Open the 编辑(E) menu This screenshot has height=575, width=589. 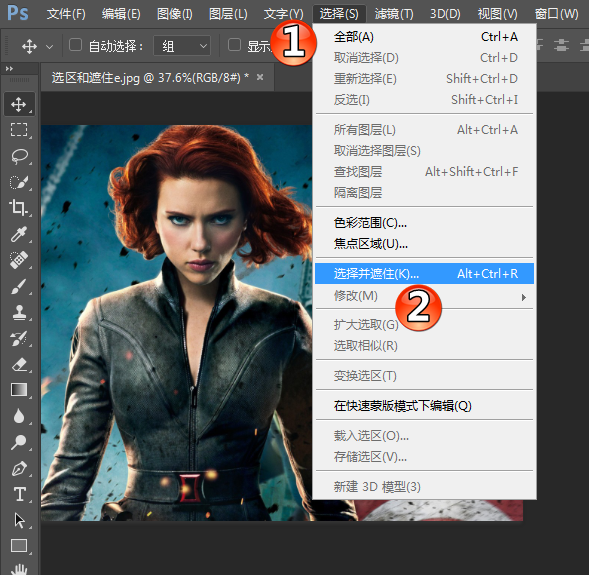coord(121,14)
